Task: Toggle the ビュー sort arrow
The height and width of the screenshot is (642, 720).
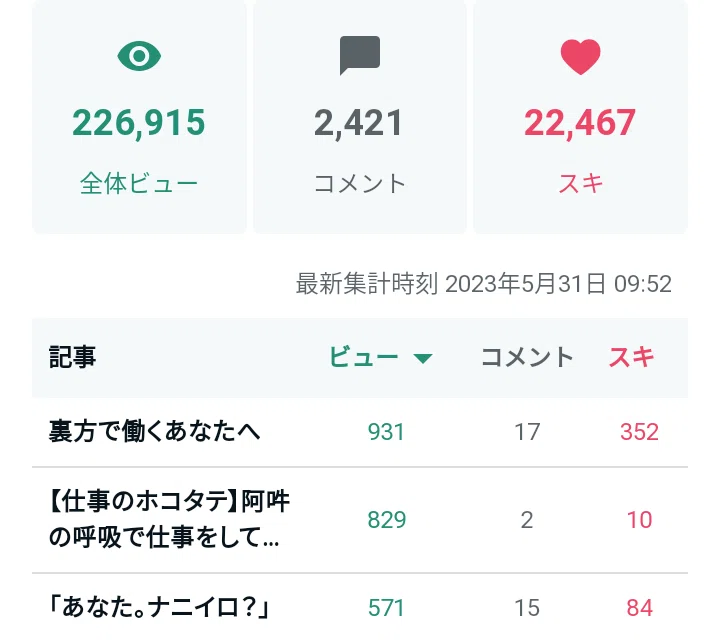Action: [422, 358]
